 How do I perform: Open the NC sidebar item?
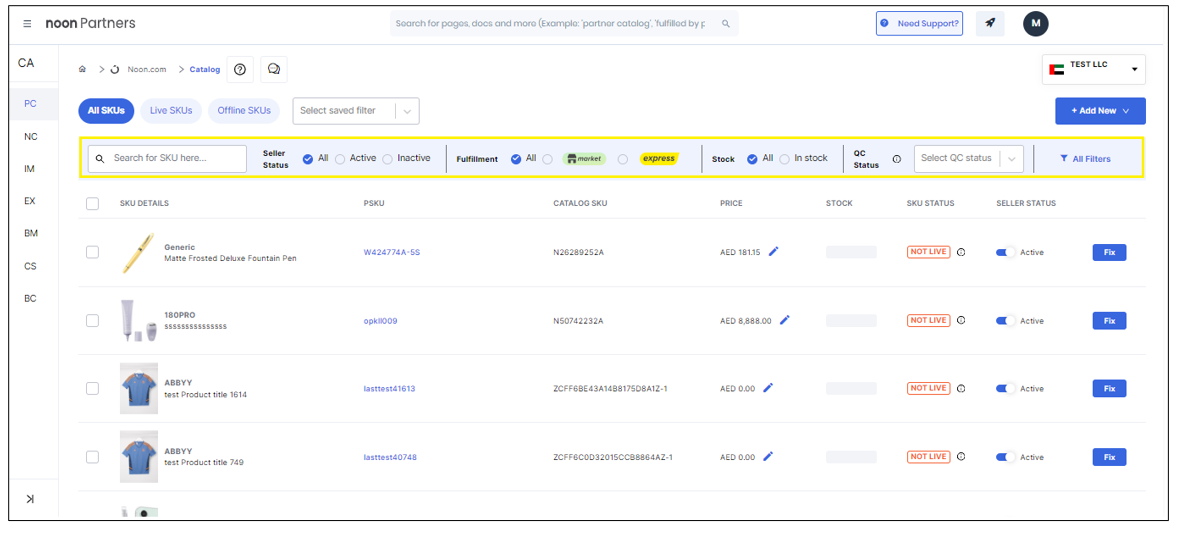point(30,137)
